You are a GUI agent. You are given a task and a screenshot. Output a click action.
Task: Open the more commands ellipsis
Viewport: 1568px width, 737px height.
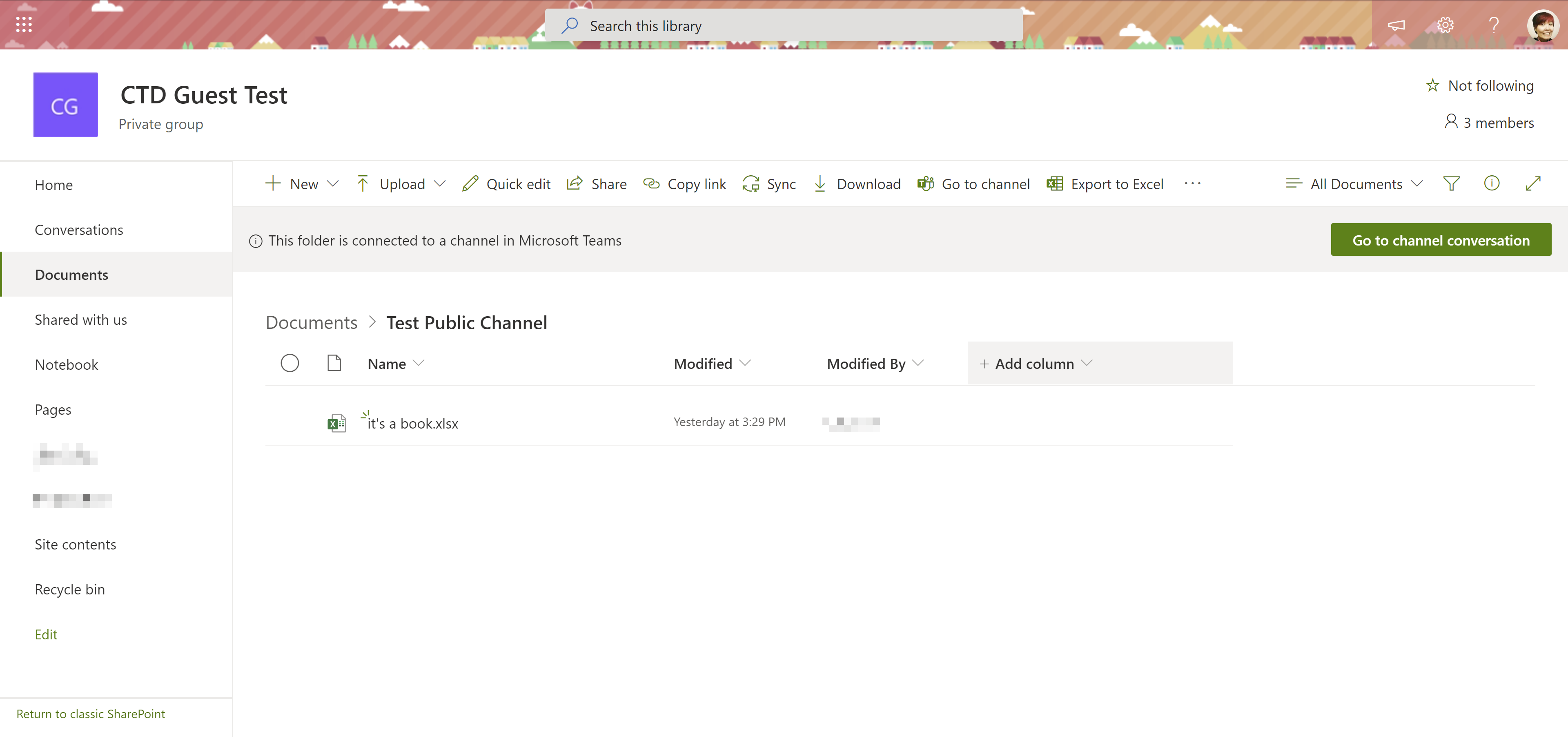pyautogui.click(x=1192, y=183)
